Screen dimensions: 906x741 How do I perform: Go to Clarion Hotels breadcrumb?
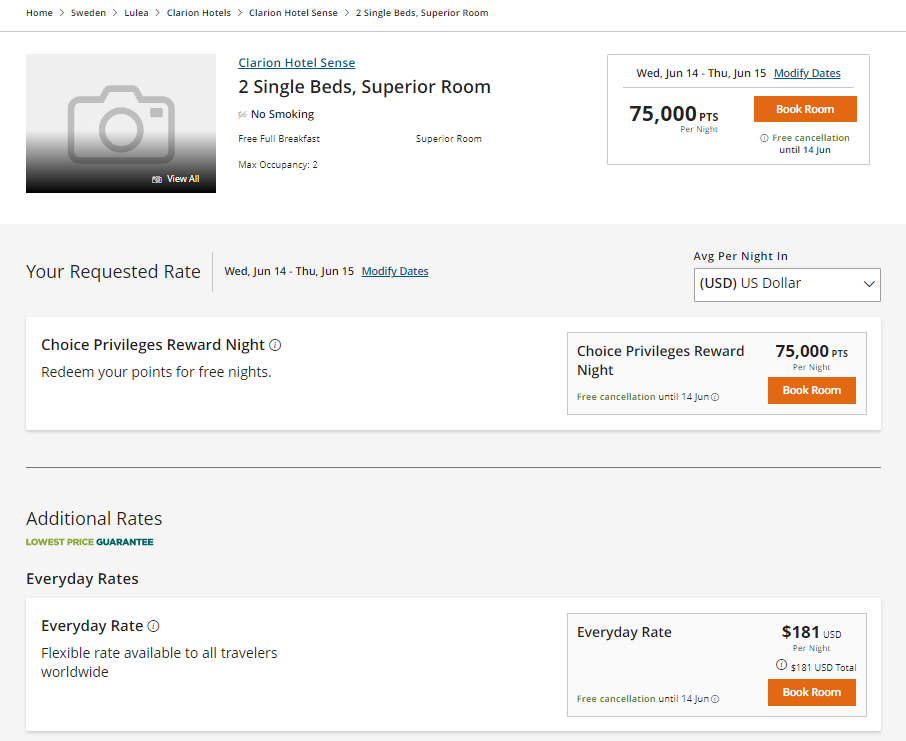coord(199,13)
